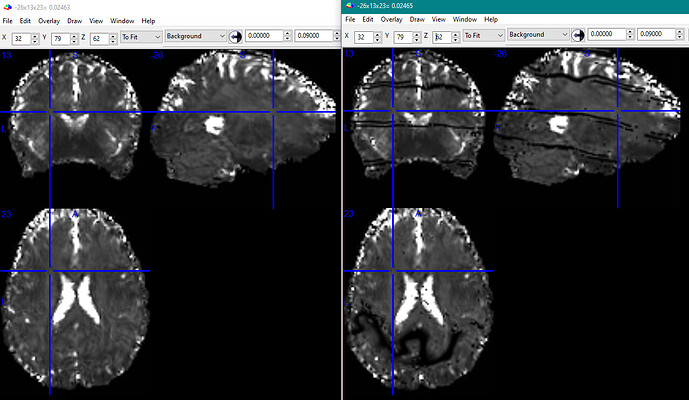Screen dimensions: 689x400
Task: Open the Help menu in the left window
Action: 148,21
